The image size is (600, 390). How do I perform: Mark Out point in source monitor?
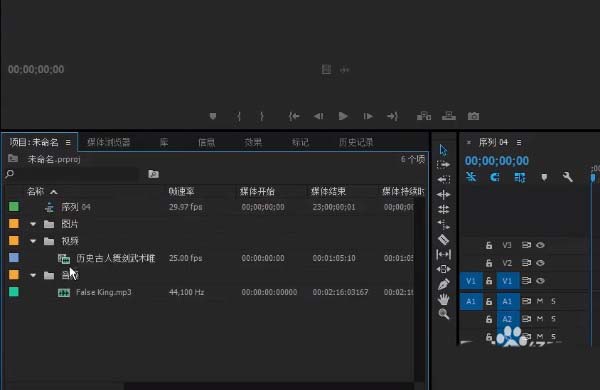262,116
